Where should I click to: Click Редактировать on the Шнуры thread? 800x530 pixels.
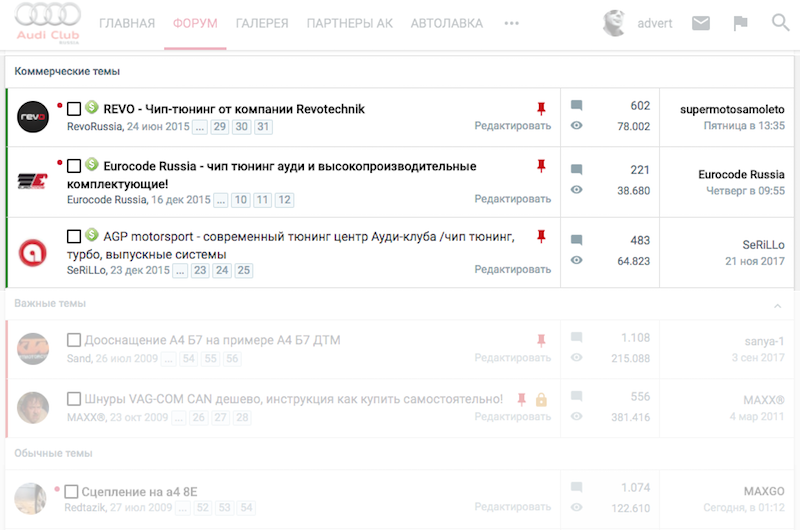click(x=513, y=417)
